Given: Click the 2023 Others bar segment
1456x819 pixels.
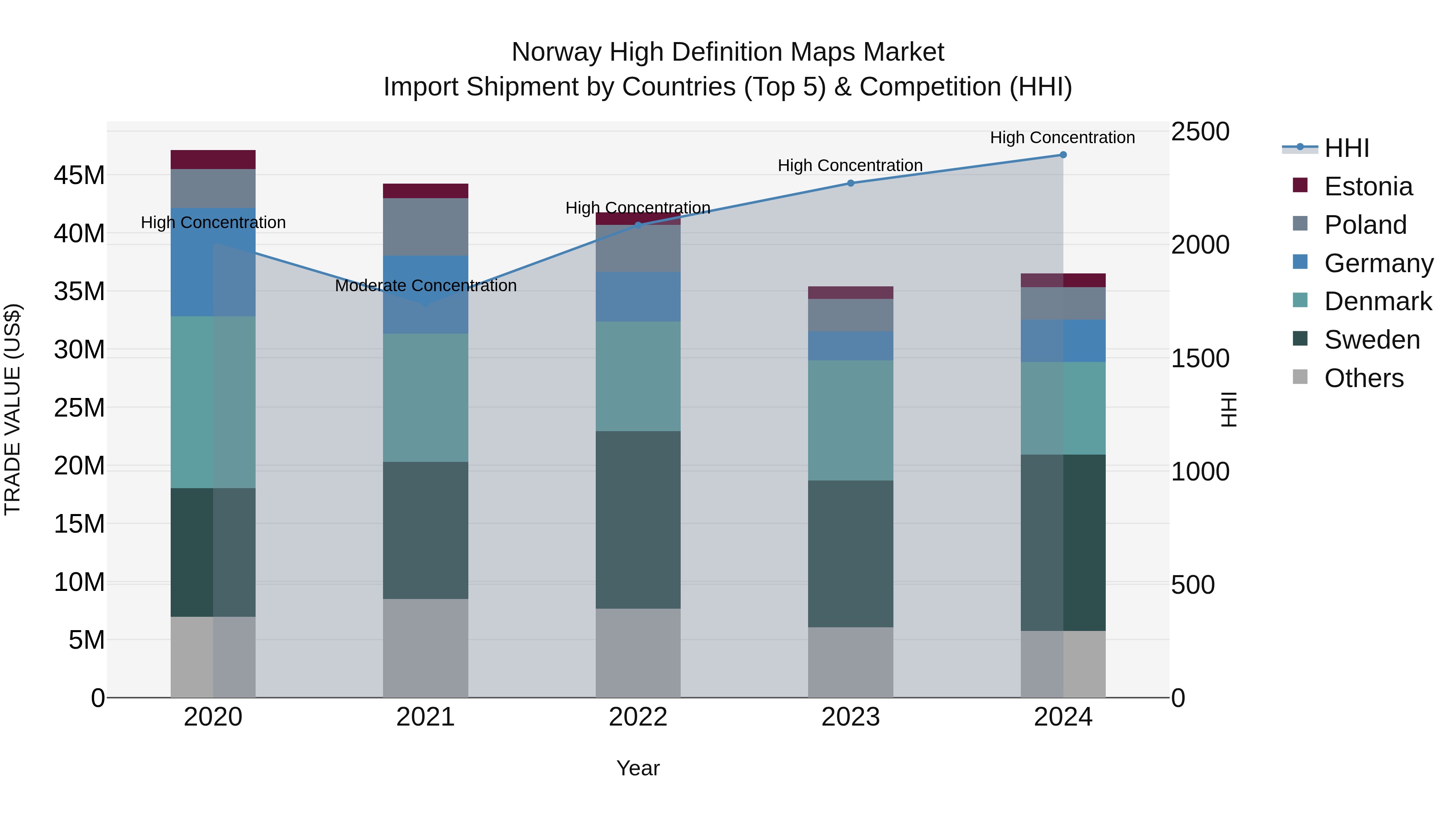Looking at the screenshot, I should tap(851, 662).
